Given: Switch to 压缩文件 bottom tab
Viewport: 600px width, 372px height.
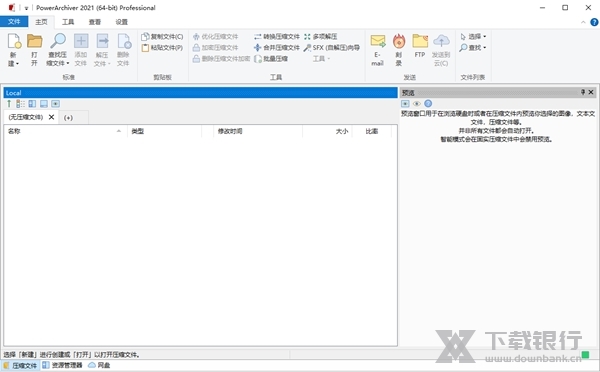Looking at the screenshot, I should click(20, 365).
